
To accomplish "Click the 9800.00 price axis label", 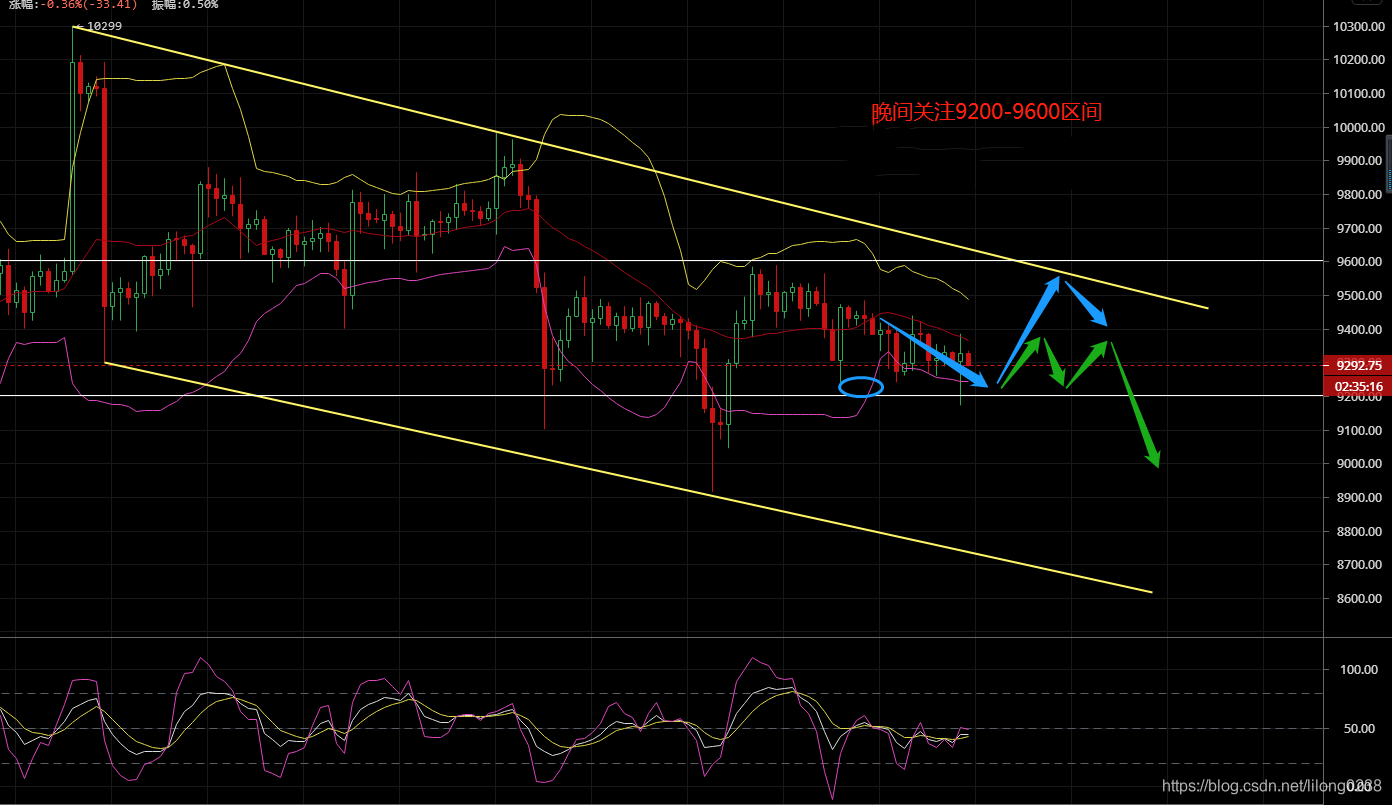I will (x=1358, y=195).
